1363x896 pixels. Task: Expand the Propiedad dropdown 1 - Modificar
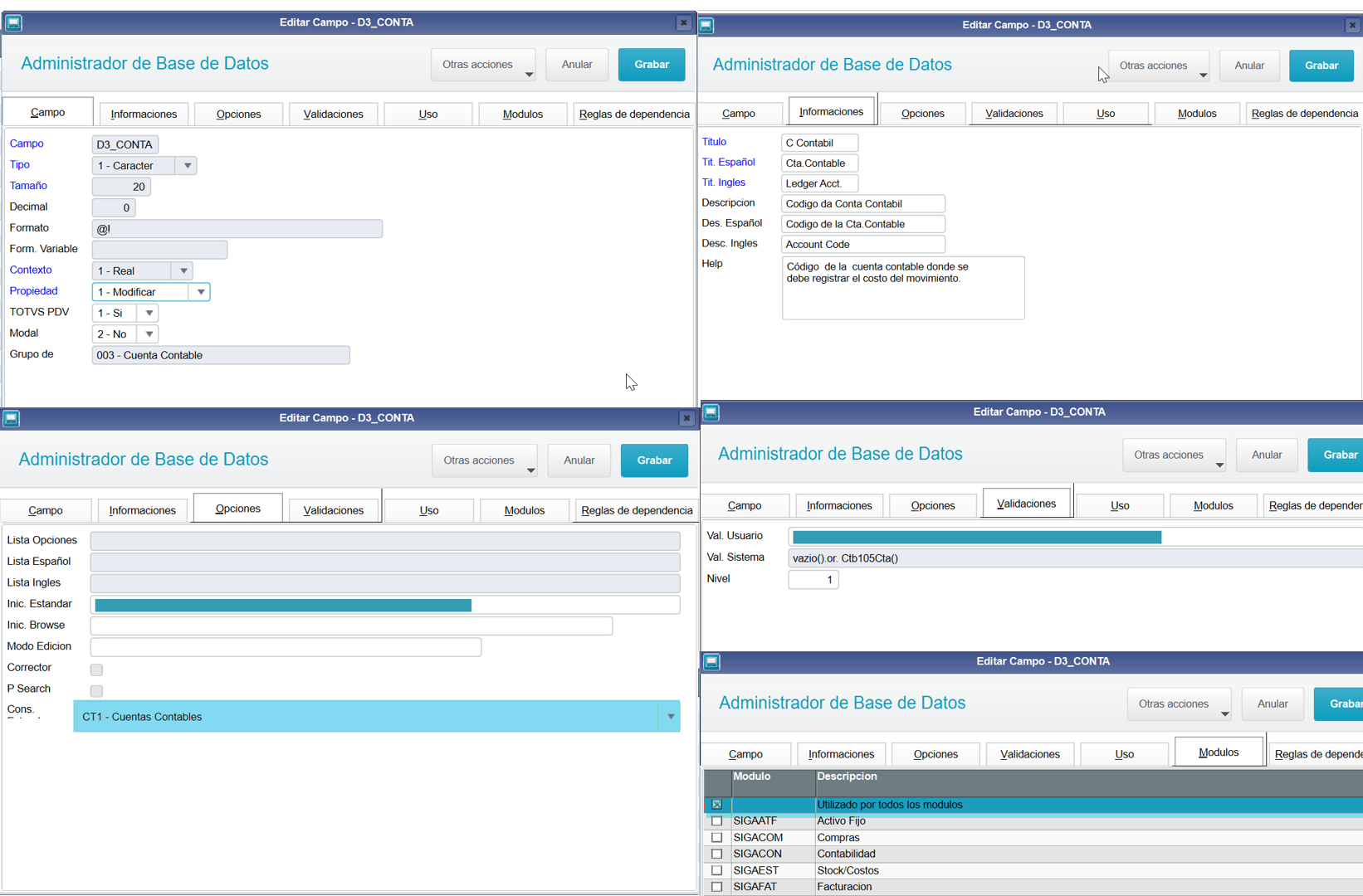point(150,292)
